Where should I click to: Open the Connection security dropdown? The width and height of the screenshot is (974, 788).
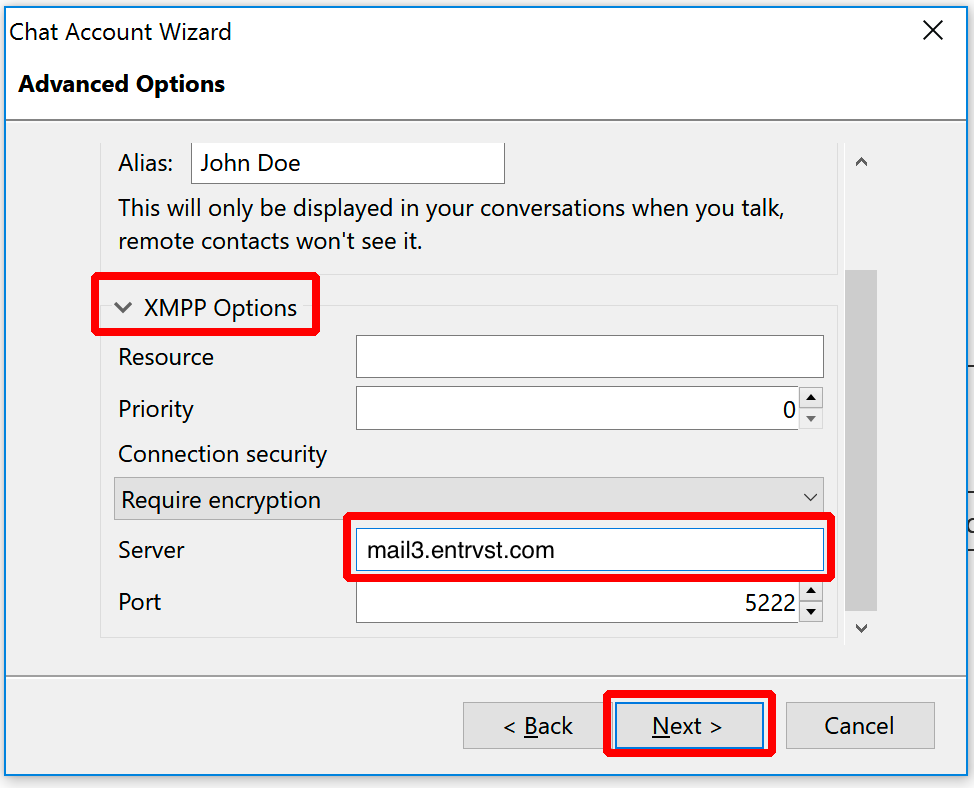click(469, 499)
